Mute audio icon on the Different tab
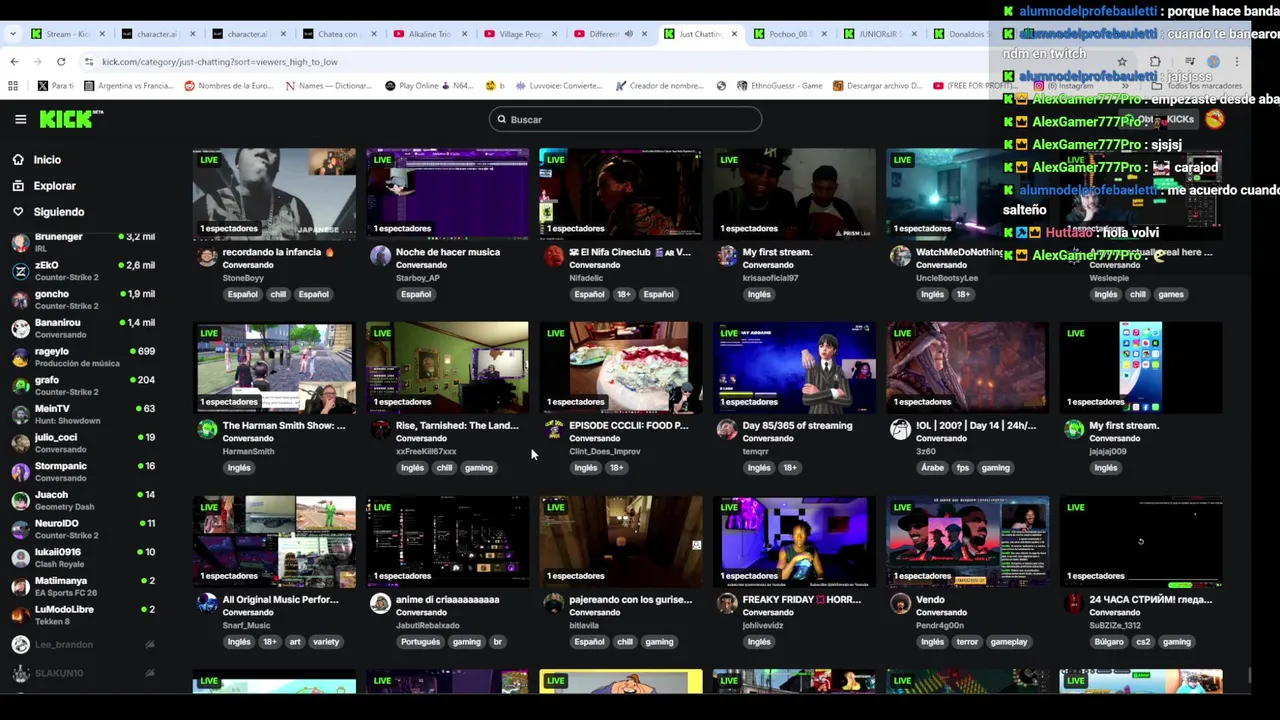This screenshot has height=720, width=1280. pos(629,34)
